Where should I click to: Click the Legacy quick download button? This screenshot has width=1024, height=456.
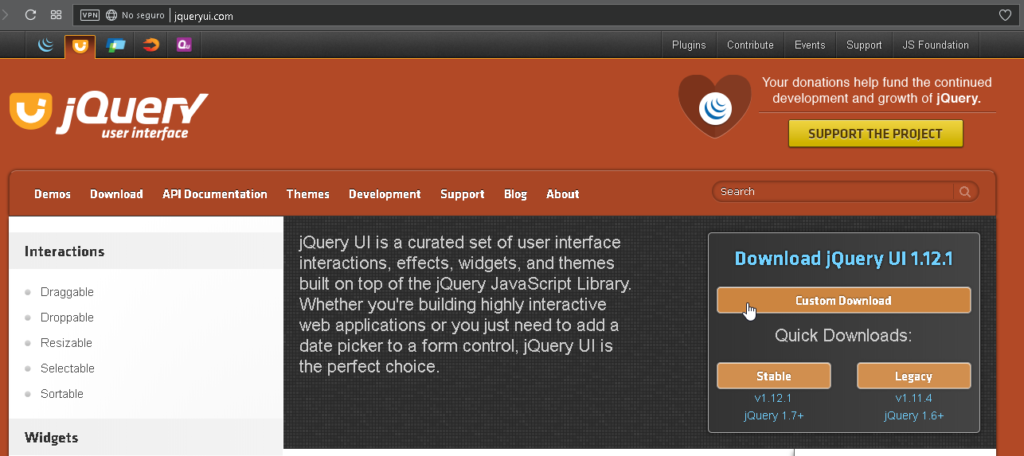coord(914,376)
